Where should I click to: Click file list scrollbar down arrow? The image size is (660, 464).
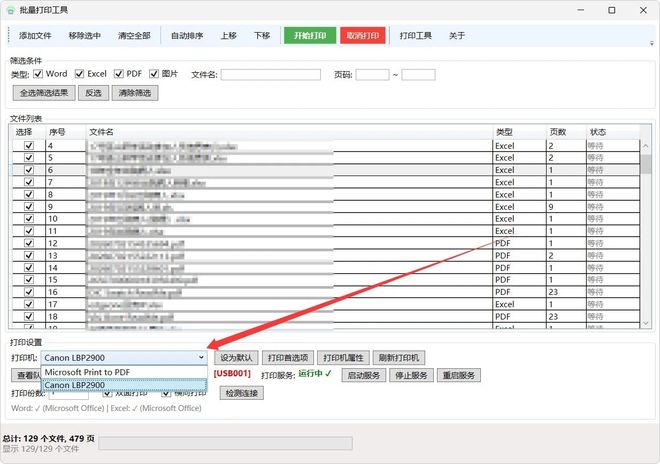(646, 323)
